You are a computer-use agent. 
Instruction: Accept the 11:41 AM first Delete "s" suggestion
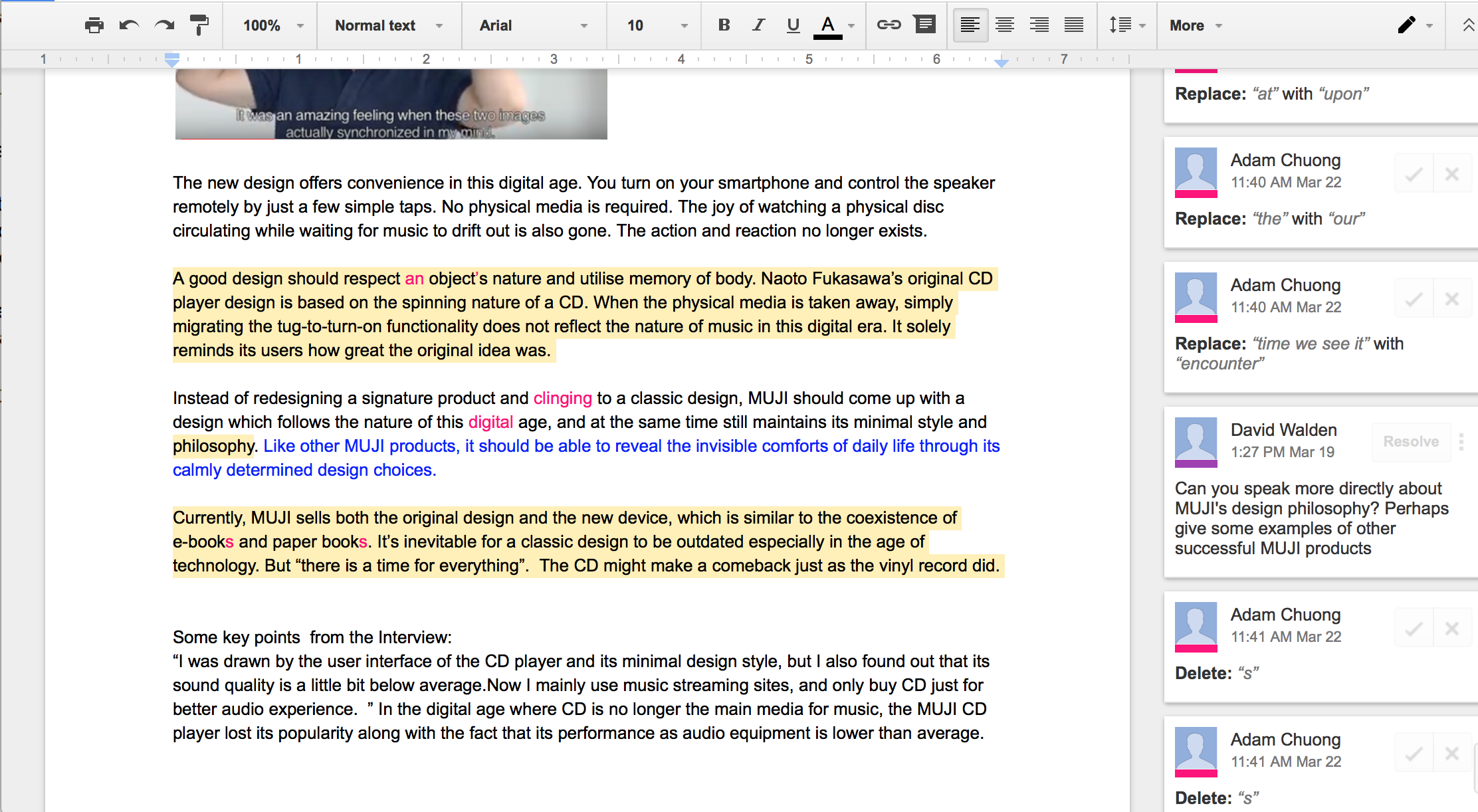[1414, 629]
